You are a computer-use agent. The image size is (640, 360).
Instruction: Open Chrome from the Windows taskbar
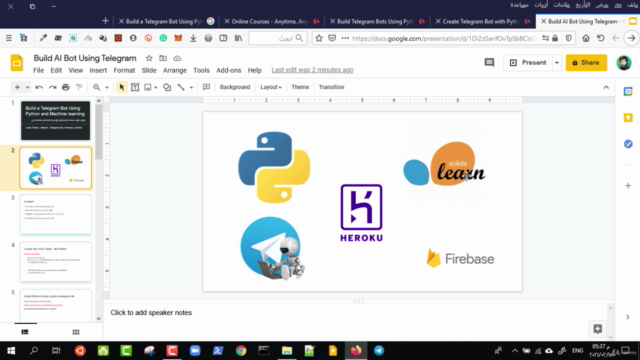point(241,351)
